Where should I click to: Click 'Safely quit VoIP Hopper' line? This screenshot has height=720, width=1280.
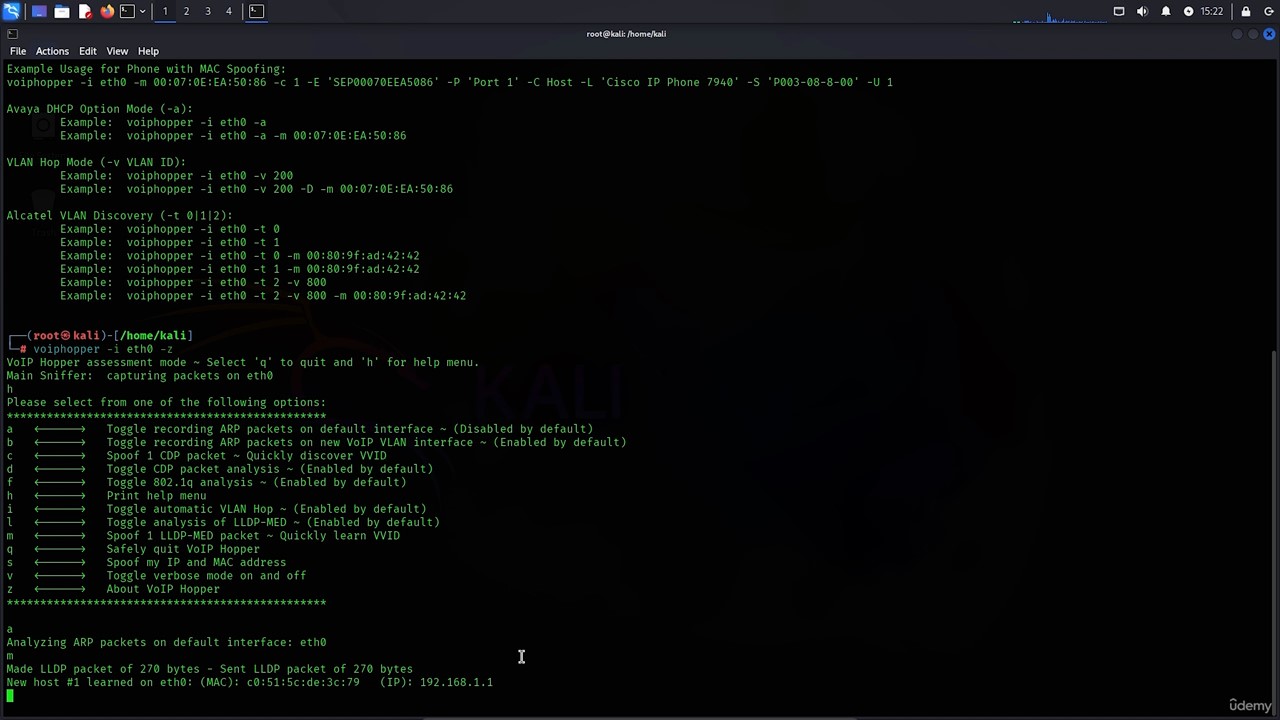pyautogui.click(x=183, y=549)
